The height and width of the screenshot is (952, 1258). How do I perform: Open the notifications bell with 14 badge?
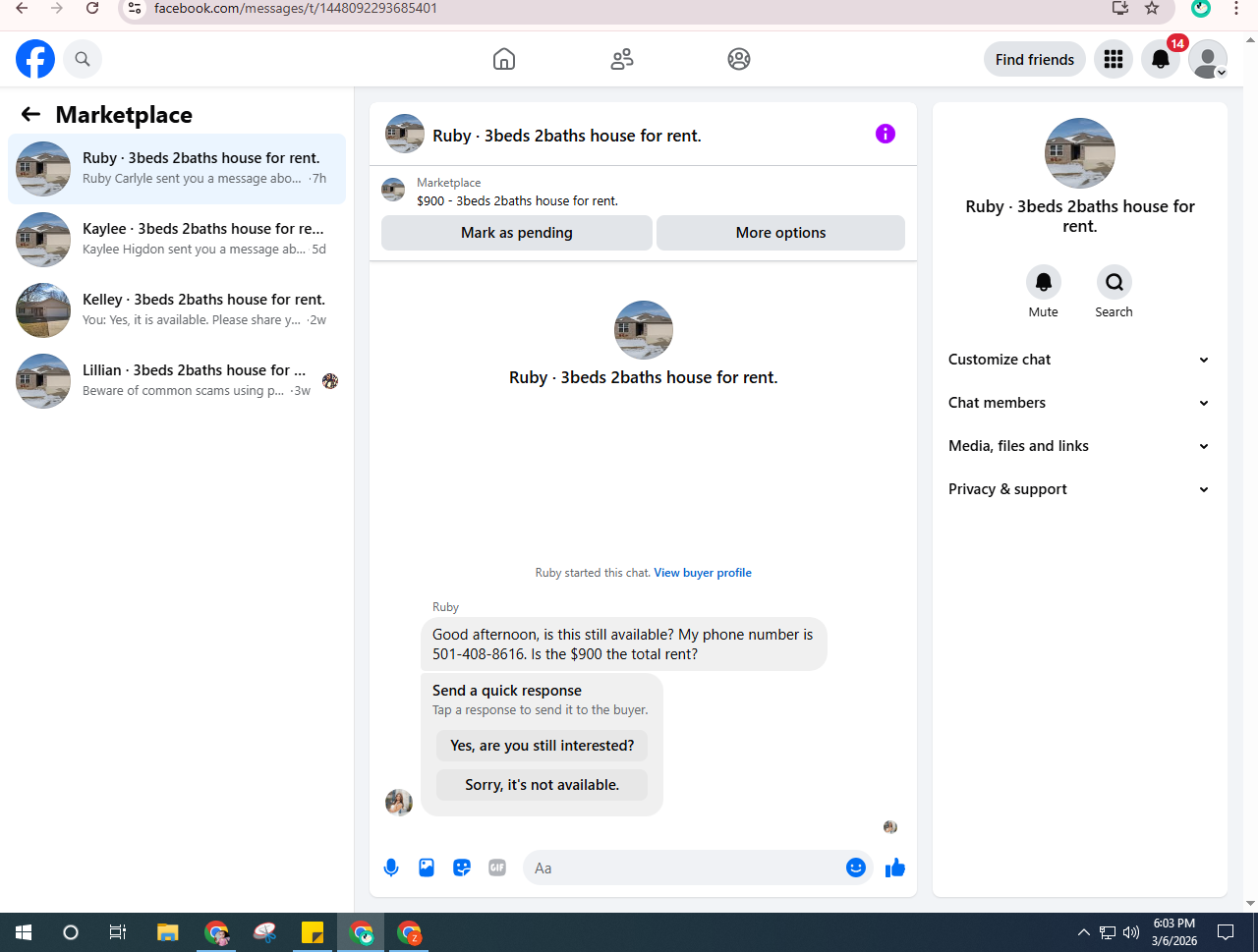tap(1161, 59)
